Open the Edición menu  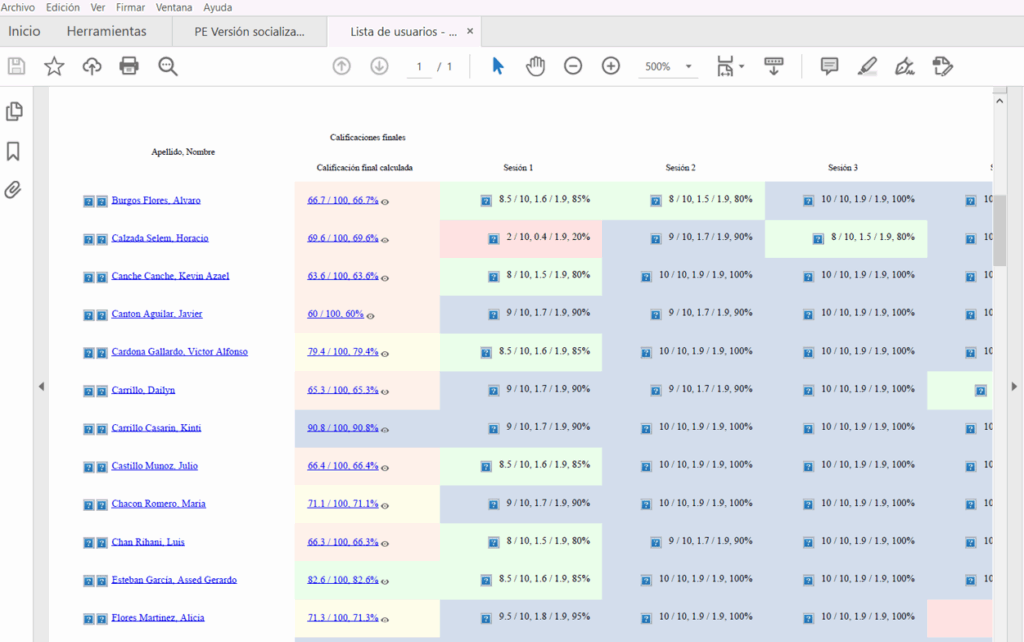point(63,7)
